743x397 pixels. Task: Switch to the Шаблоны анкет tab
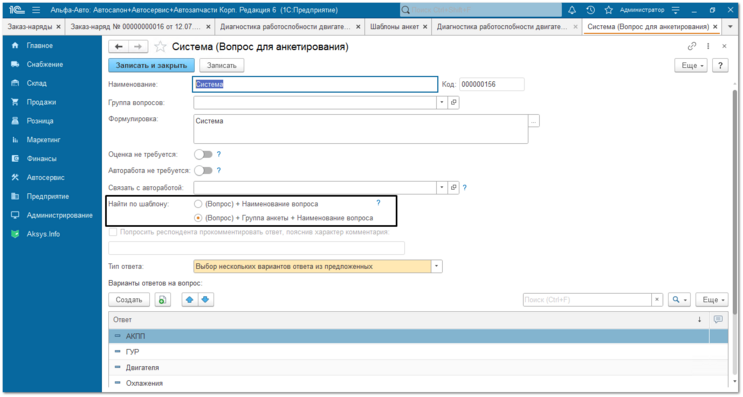(x=394, y=27)
